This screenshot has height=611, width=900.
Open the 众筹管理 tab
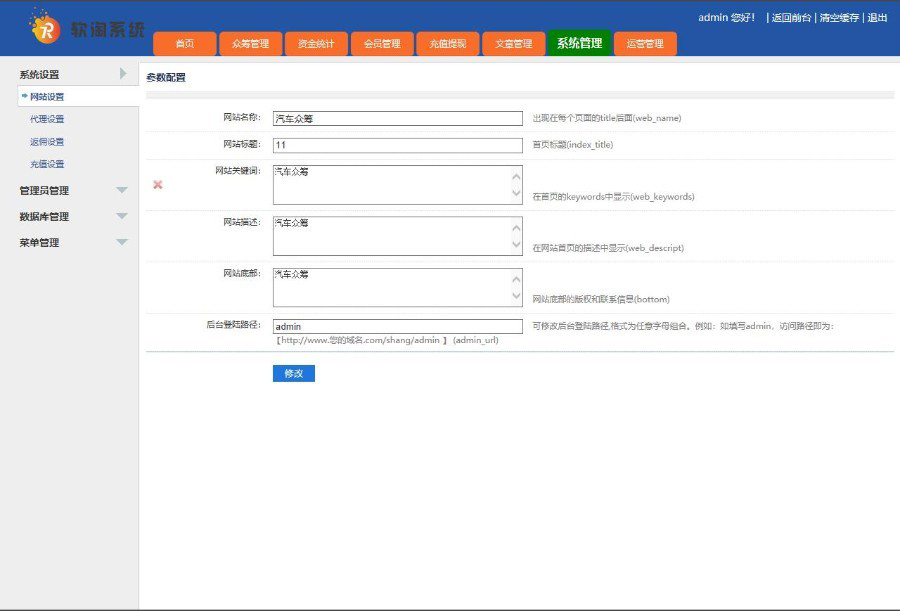pos(250,44)
